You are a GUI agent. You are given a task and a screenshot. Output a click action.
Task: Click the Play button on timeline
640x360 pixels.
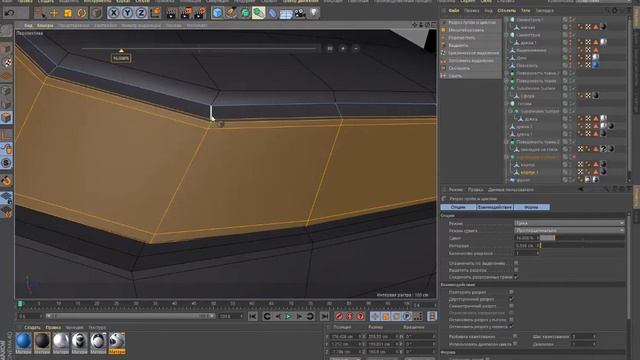(x=289, y=316)
